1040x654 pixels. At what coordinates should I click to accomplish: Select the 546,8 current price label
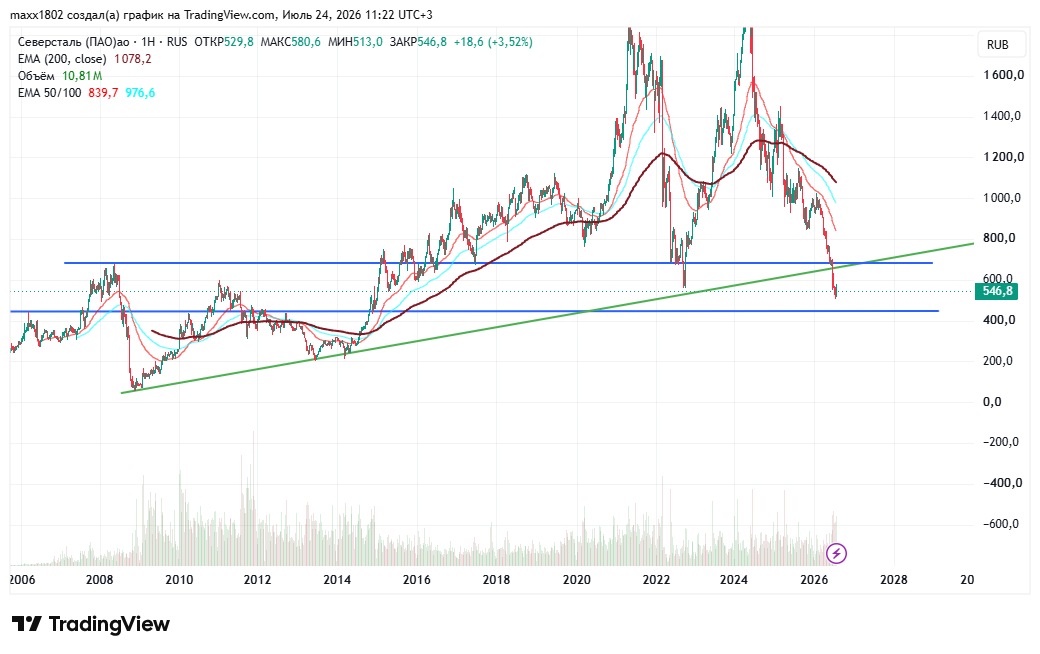[996, 291]
